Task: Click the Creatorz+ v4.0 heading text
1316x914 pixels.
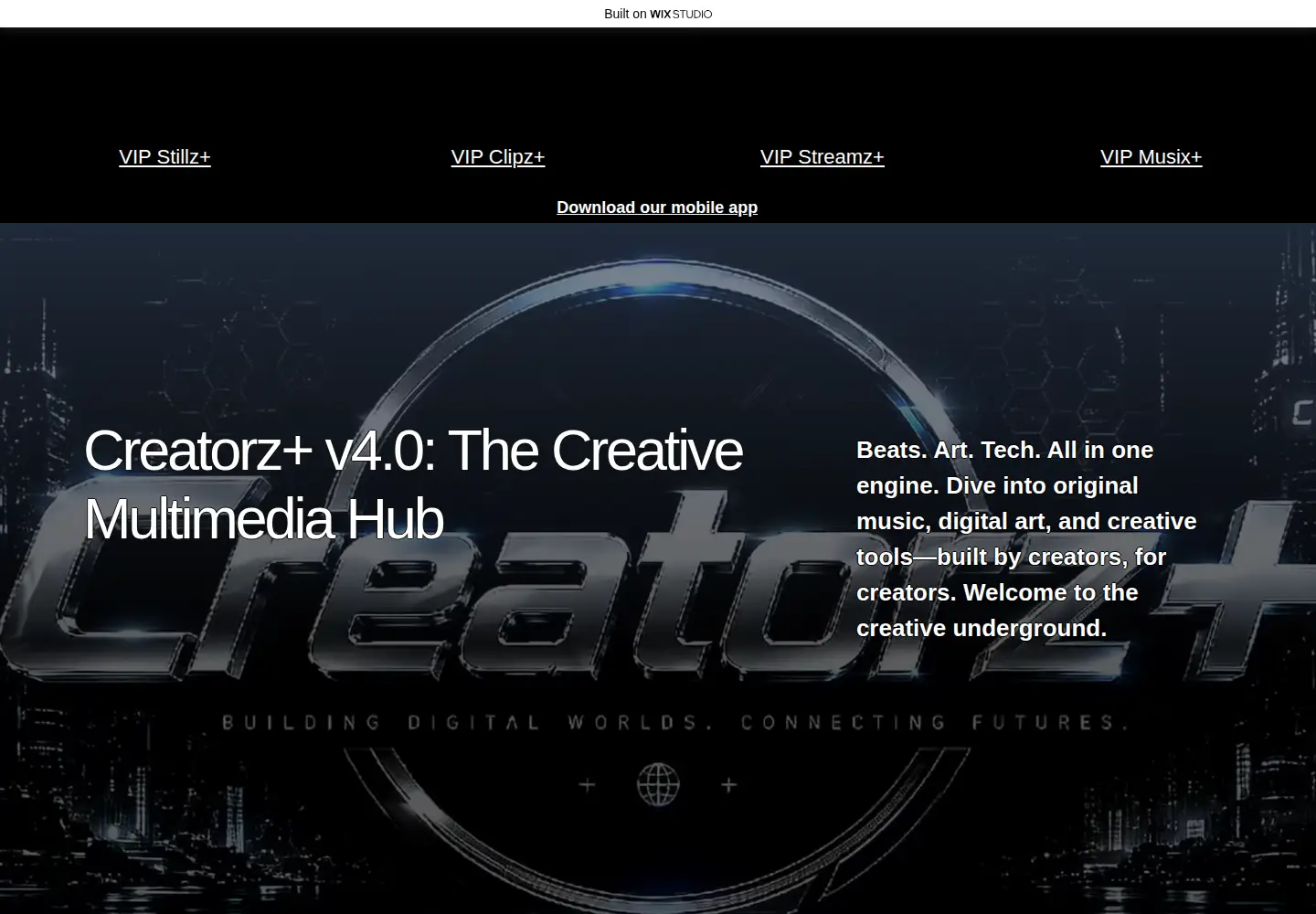Action: point(413,484)
